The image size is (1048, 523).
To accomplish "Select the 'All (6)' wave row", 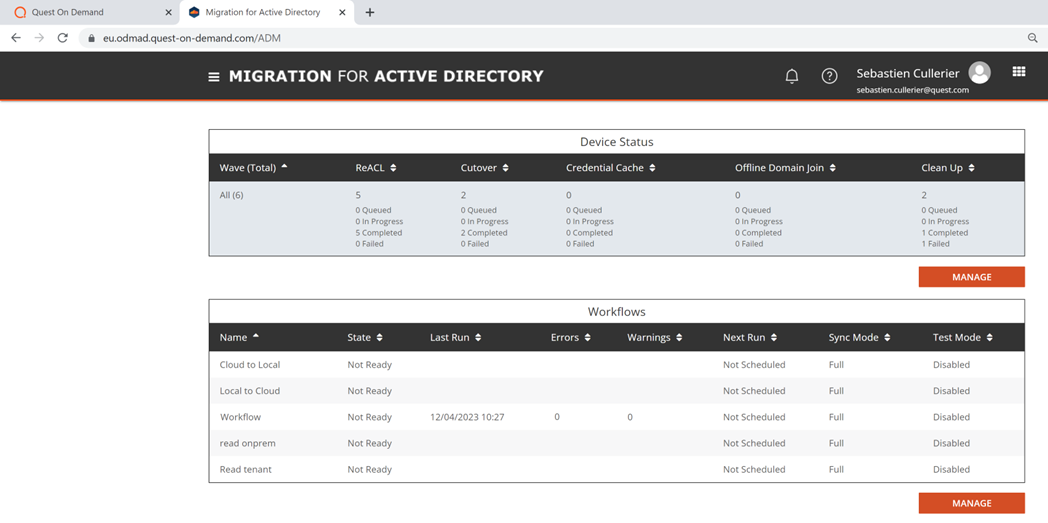I will click(x=616, y=218).
